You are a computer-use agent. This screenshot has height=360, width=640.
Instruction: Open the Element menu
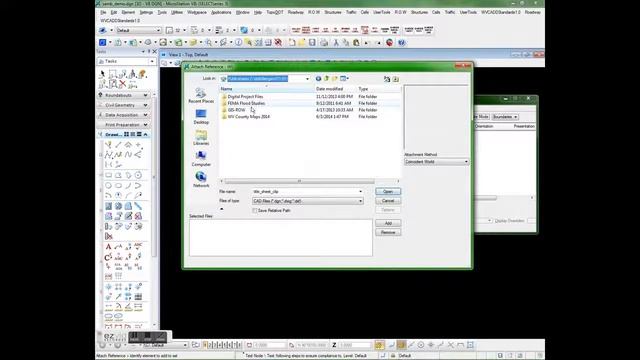tap(128, 12)
